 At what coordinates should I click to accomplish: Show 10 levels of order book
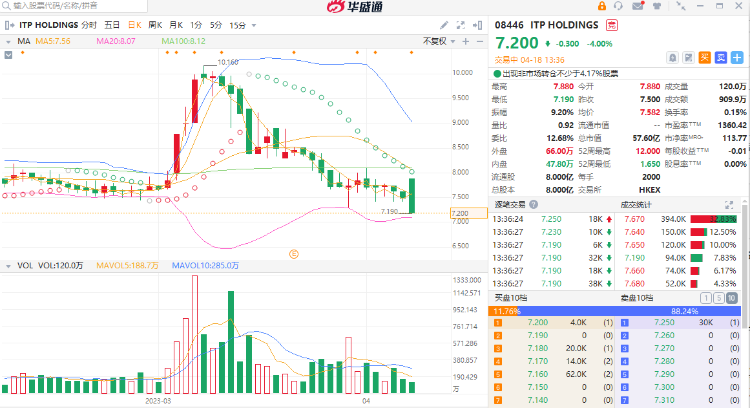coord(731,298)
